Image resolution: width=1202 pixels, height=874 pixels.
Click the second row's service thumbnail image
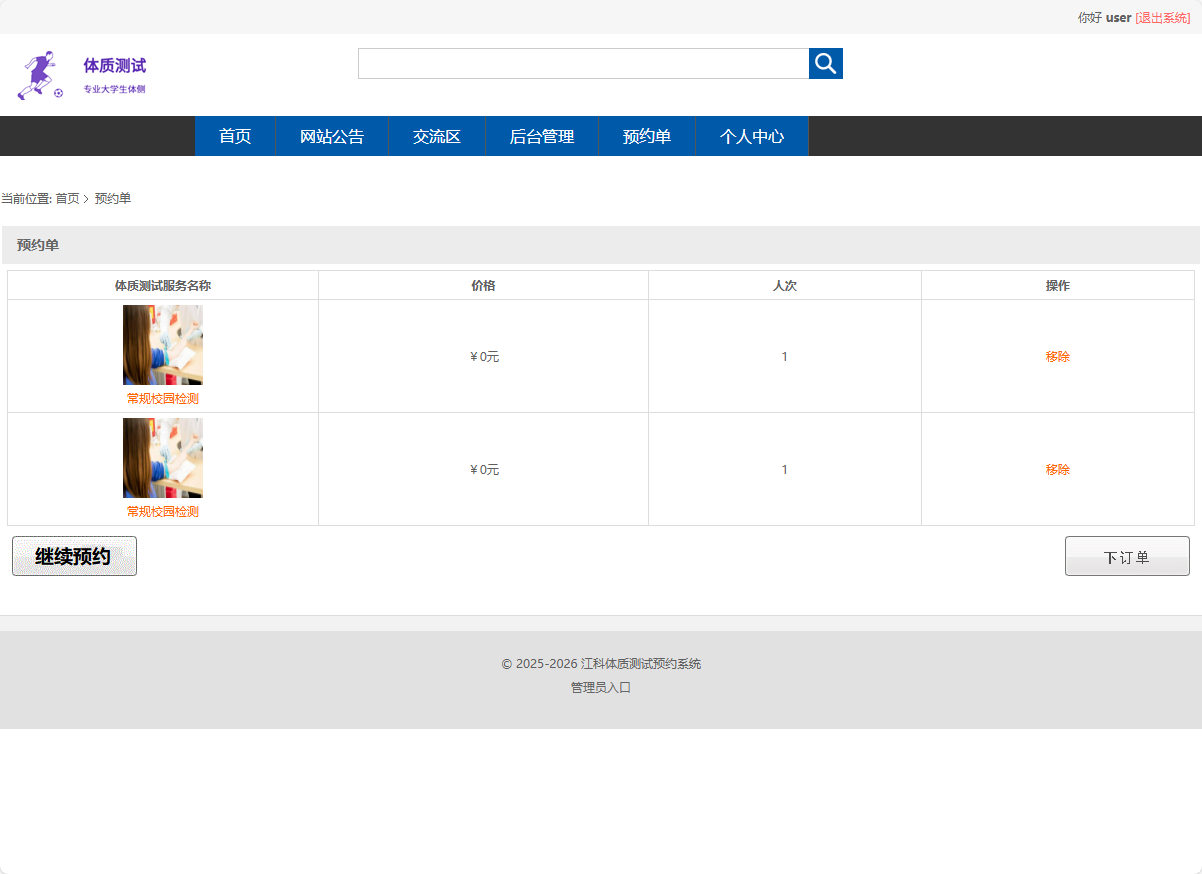163,458
